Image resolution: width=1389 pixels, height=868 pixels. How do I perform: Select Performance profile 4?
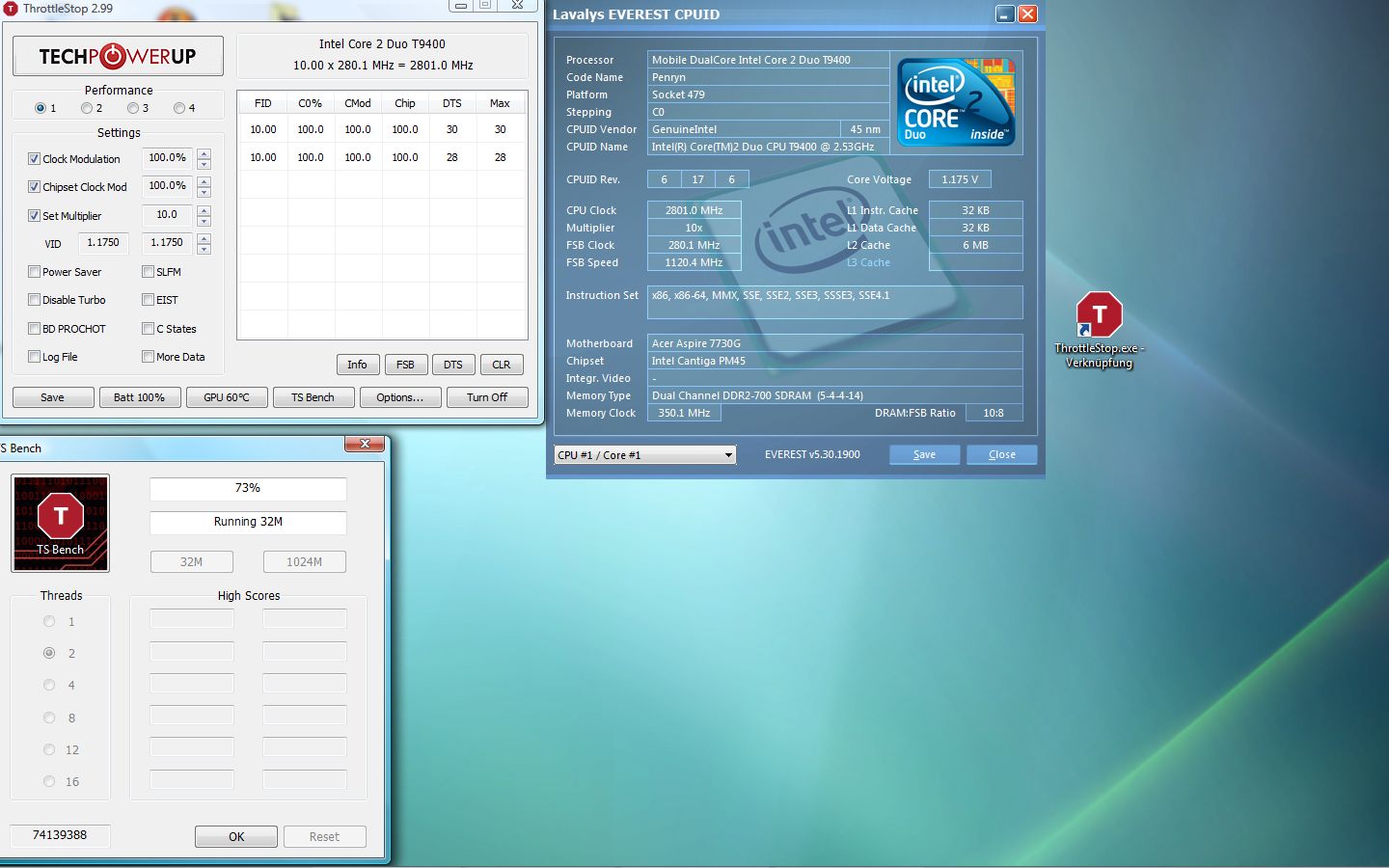coord(179,108)
